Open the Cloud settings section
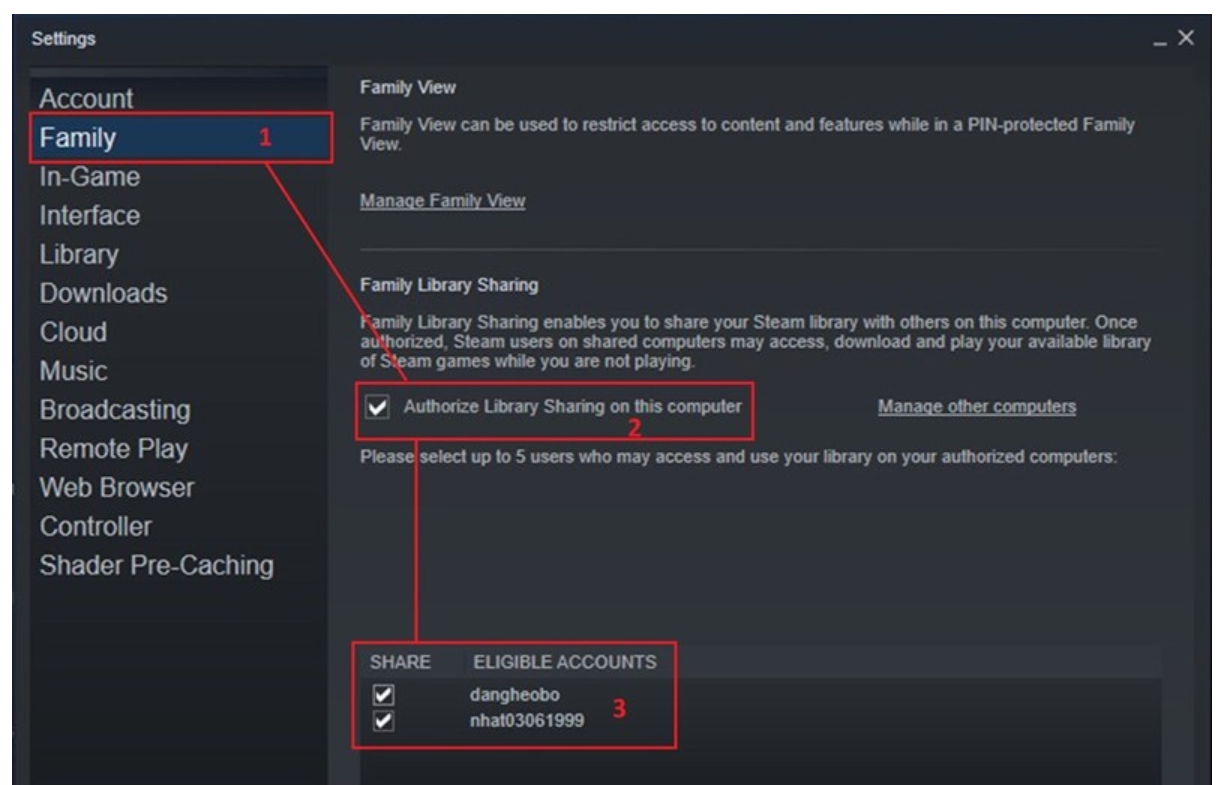Screen dimensions: 1223x785 [73, 332]
